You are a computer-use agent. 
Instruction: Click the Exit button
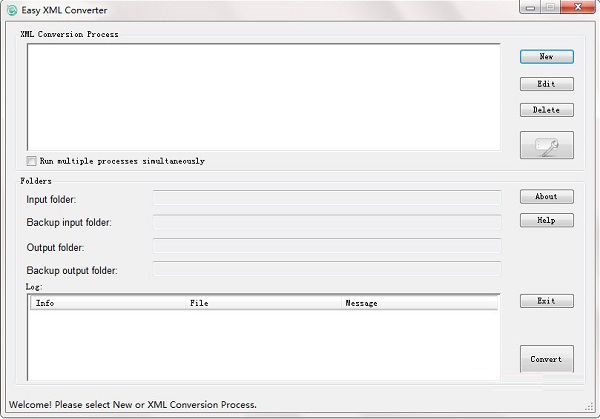(x=546, y=301)
